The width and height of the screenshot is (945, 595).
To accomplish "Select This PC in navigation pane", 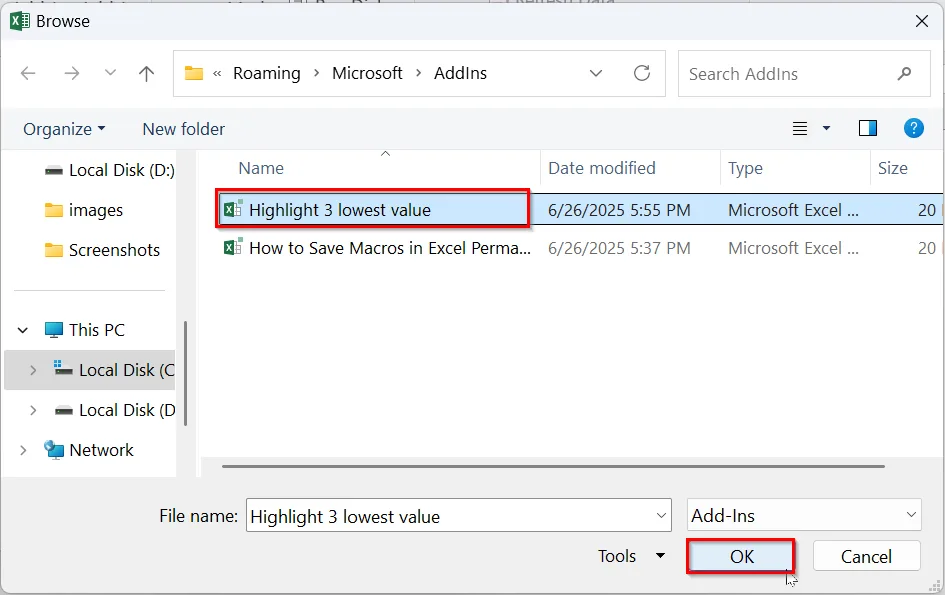I will (84, 330).
